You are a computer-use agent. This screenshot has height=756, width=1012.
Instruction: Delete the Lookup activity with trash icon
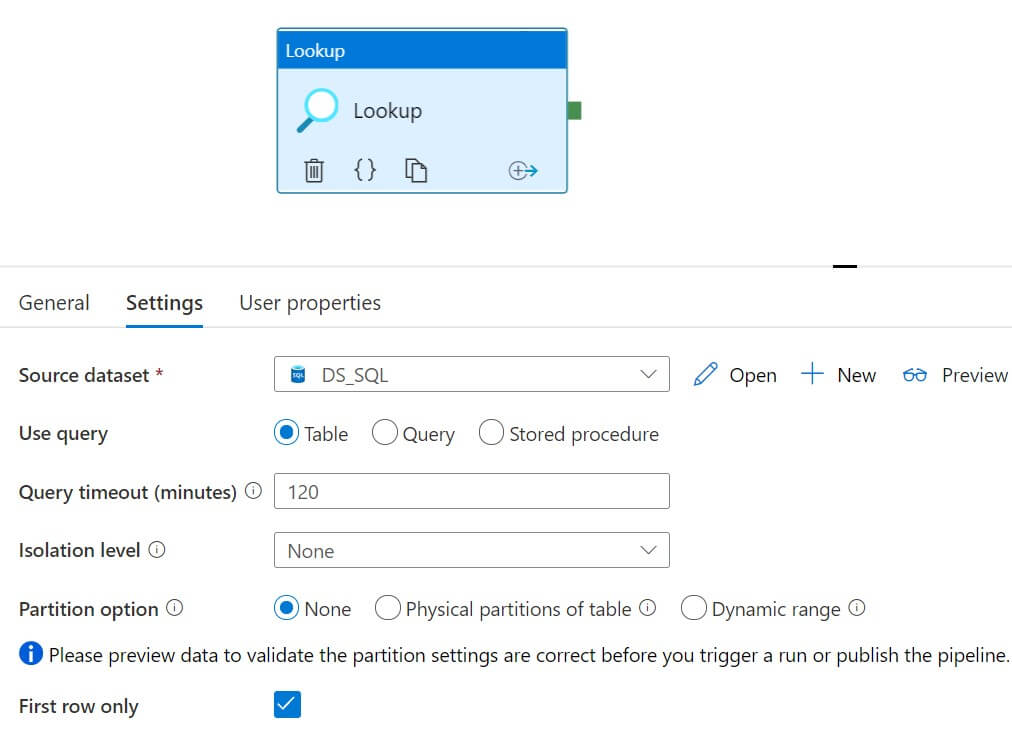(x=314, y=171)
